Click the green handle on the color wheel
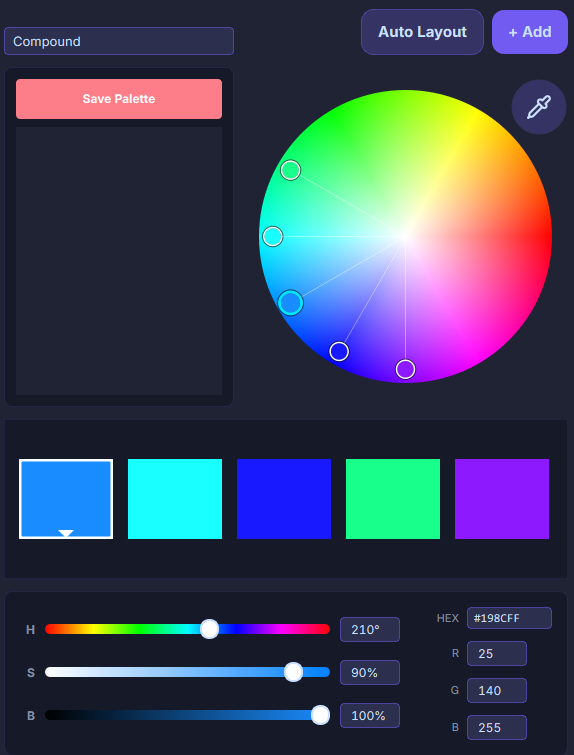The height and width of the screenshot is (755, 574). click(x=290, y=170)
